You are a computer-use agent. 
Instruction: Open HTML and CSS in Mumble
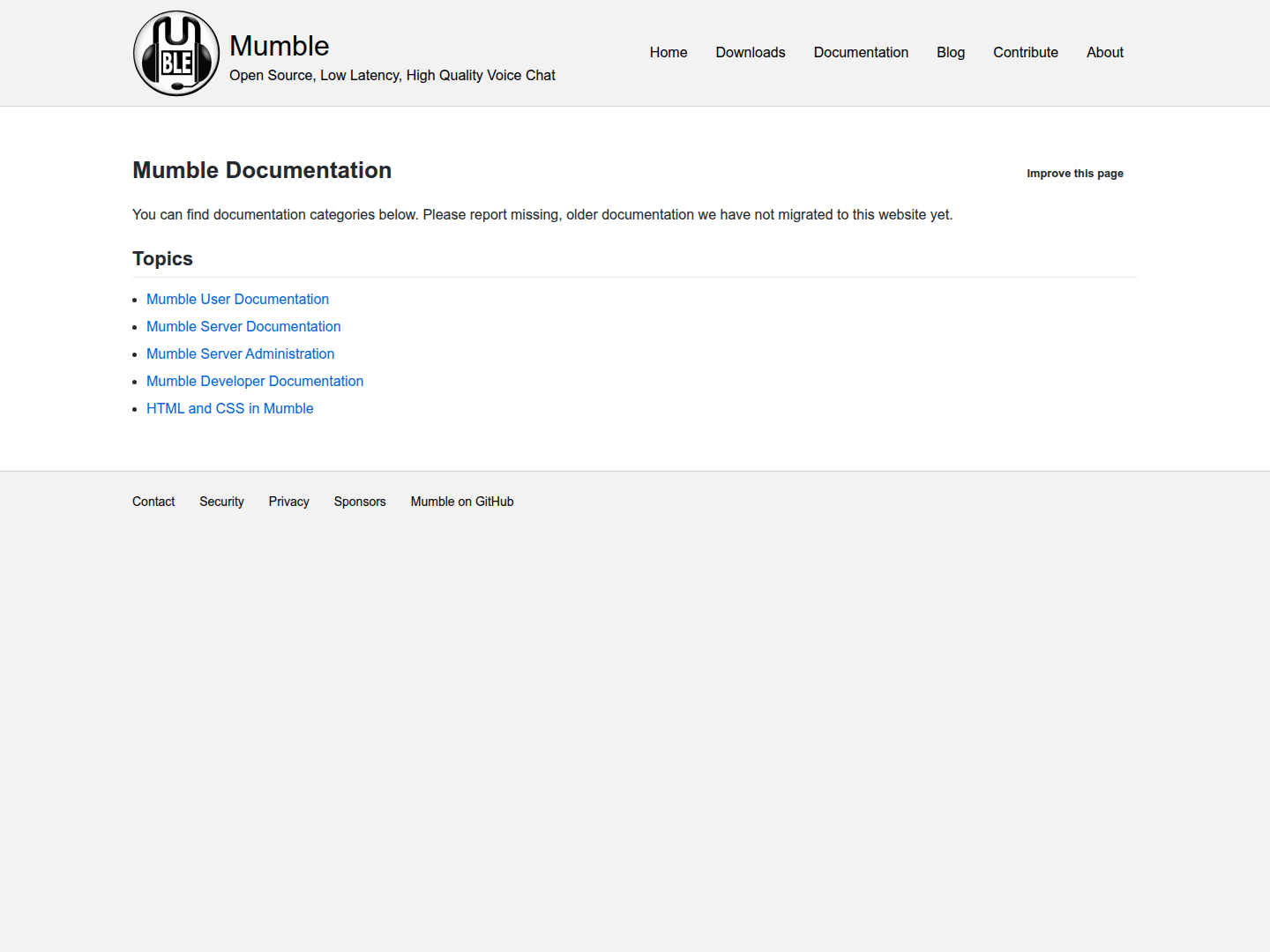230,409
